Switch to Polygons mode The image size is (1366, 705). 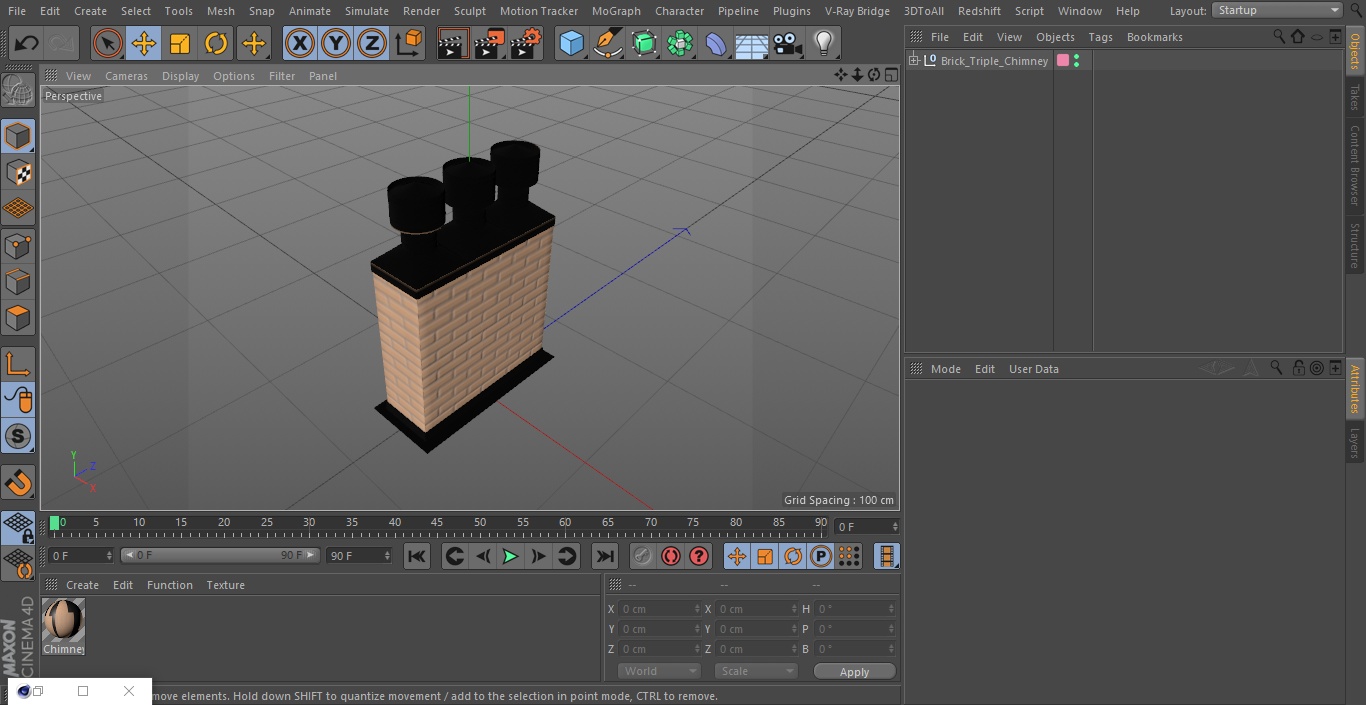point(18,318)
